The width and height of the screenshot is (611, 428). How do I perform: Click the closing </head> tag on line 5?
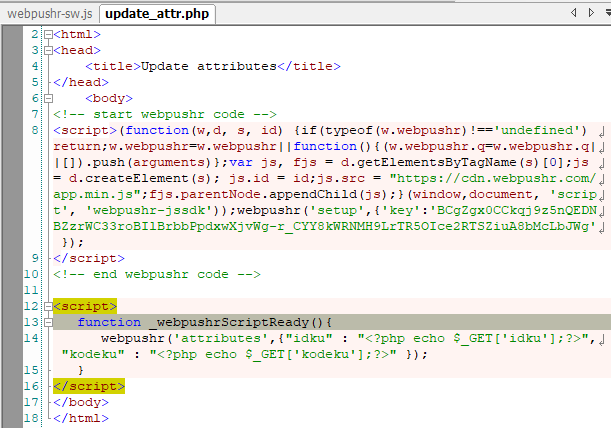pyautogui.click(x=81, y=82)
